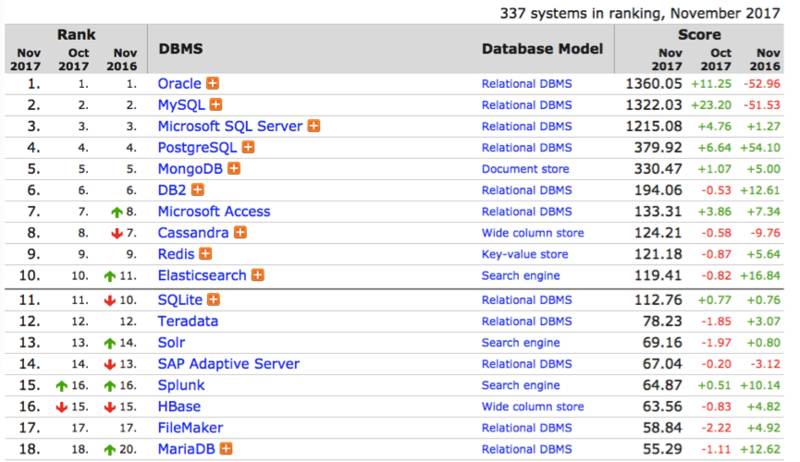800x462 pixels.
Task: Click the plus icon beside Cassandra
Action: point(240,233)
